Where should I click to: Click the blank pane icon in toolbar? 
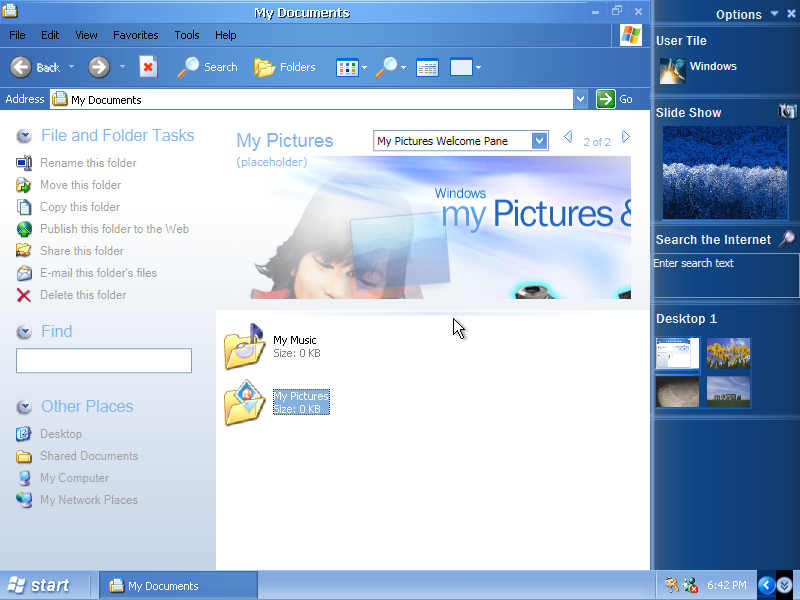coord(461,67)
